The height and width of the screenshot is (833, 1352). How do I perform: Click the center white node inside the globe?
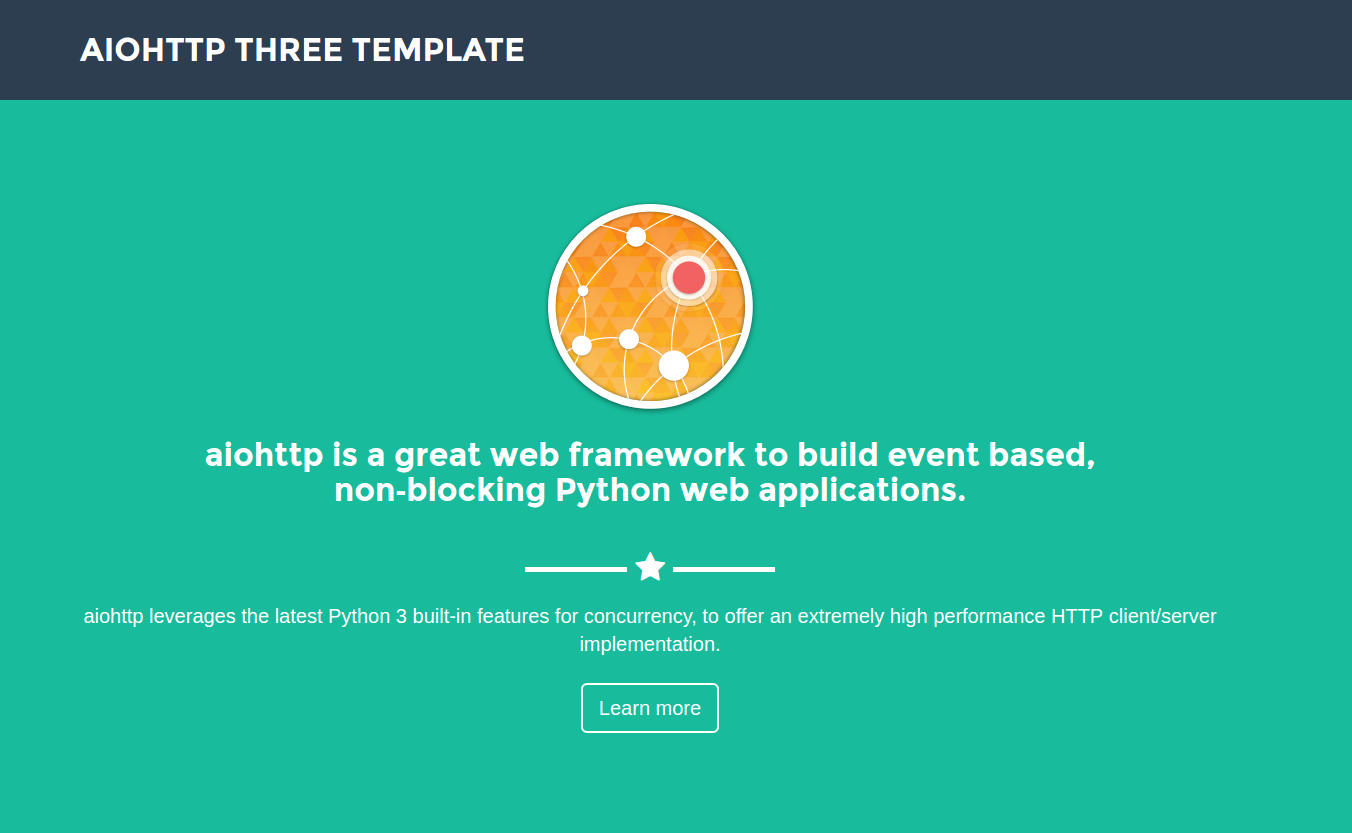pos(630,339)
